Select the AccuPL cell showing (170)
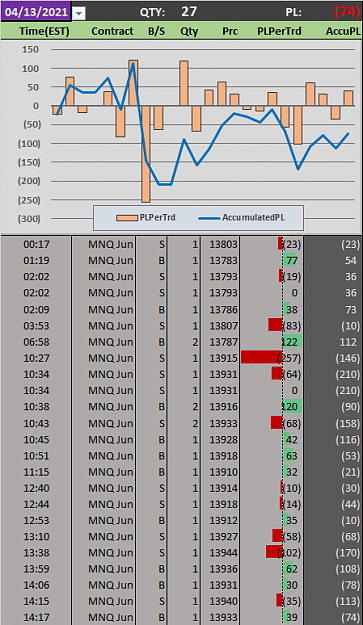Viewport: 363px width, 625px height. [x=333, y=552]
